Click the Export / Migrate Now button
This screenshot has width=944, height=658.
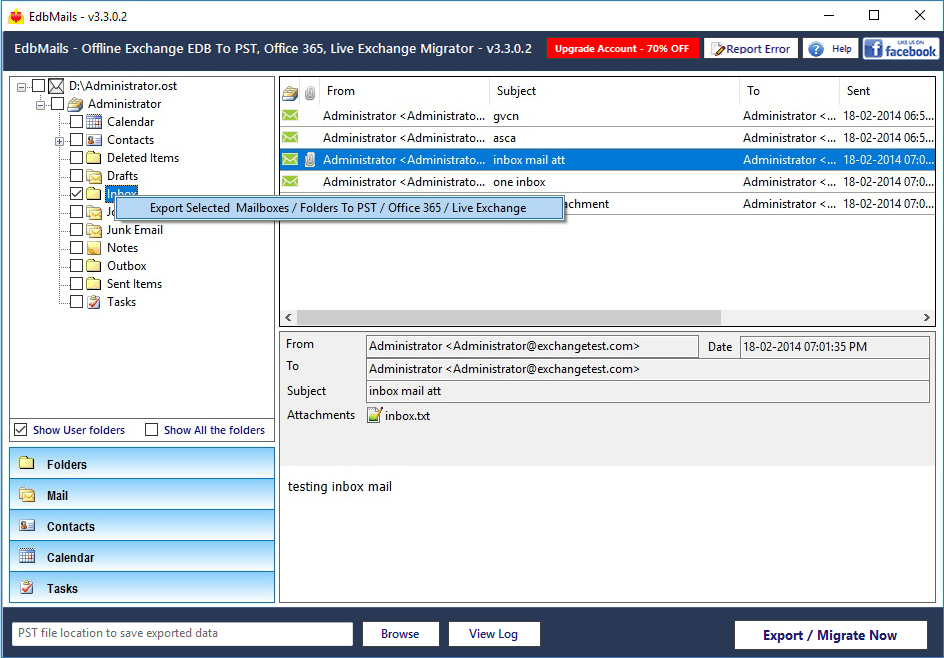830,635
